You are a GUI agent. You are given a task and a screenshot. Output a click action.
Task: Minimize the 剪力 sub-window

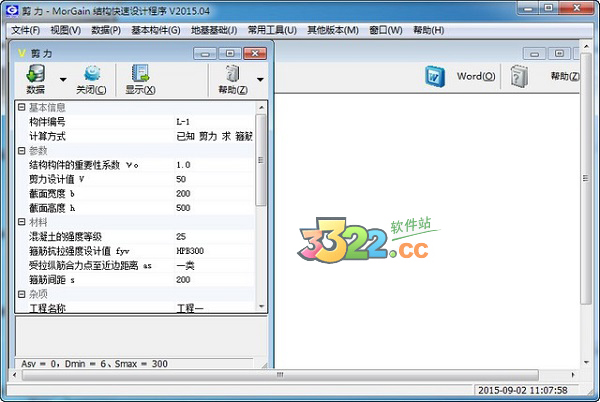(205, 54)
